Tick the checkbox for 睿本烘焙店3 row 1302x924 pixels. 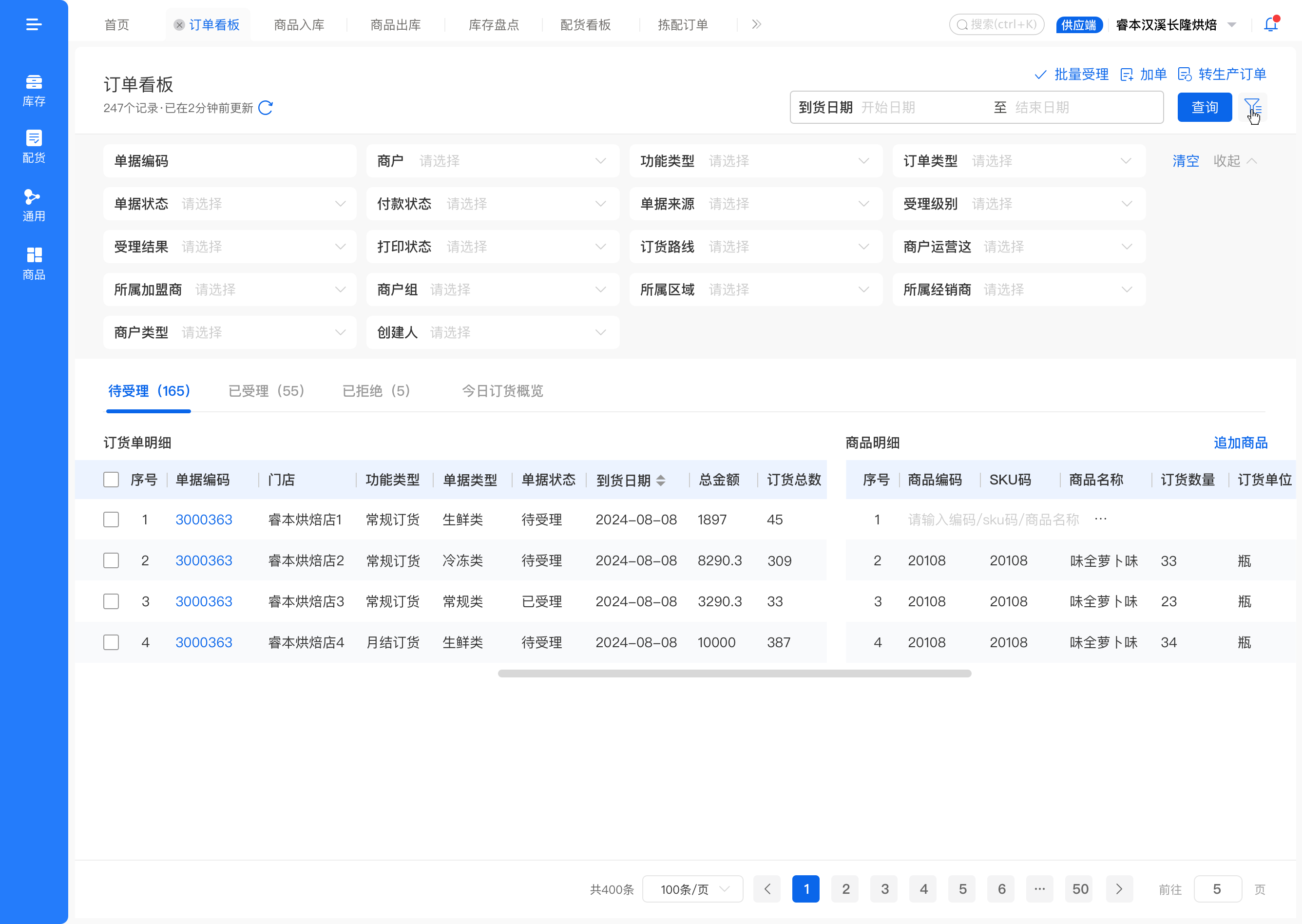coord(111,601)
